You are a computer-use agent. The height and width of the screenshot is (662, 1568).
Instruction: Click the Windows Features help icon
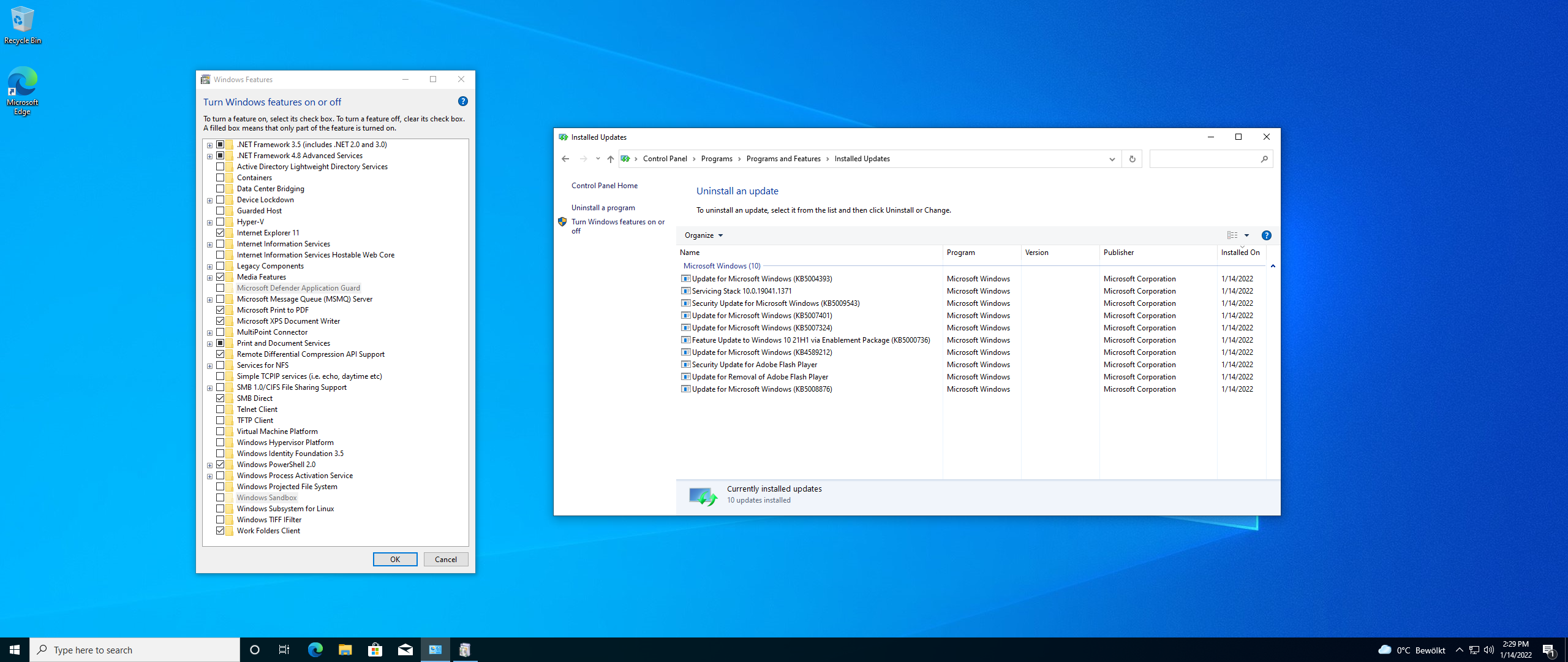pyautogui.click(x=463, y=101)
